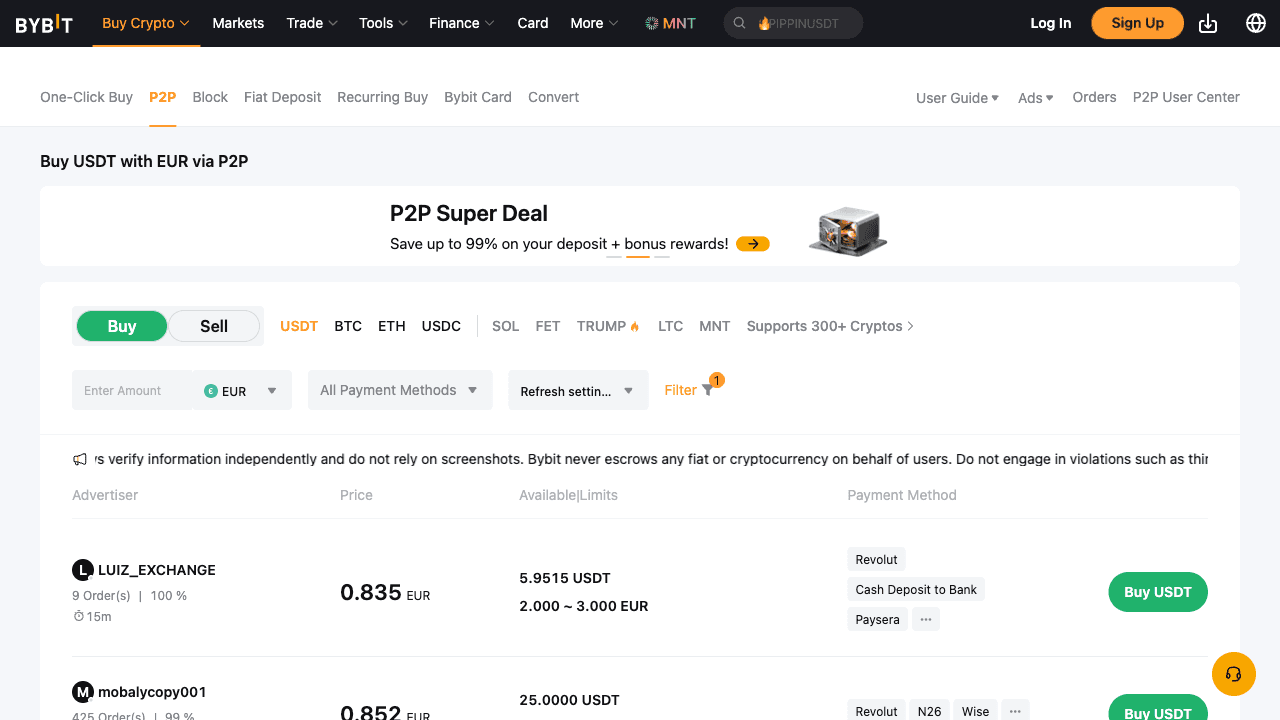Open the EUR currency dropdown
The image size is (1280, 720).
point(242,390)
